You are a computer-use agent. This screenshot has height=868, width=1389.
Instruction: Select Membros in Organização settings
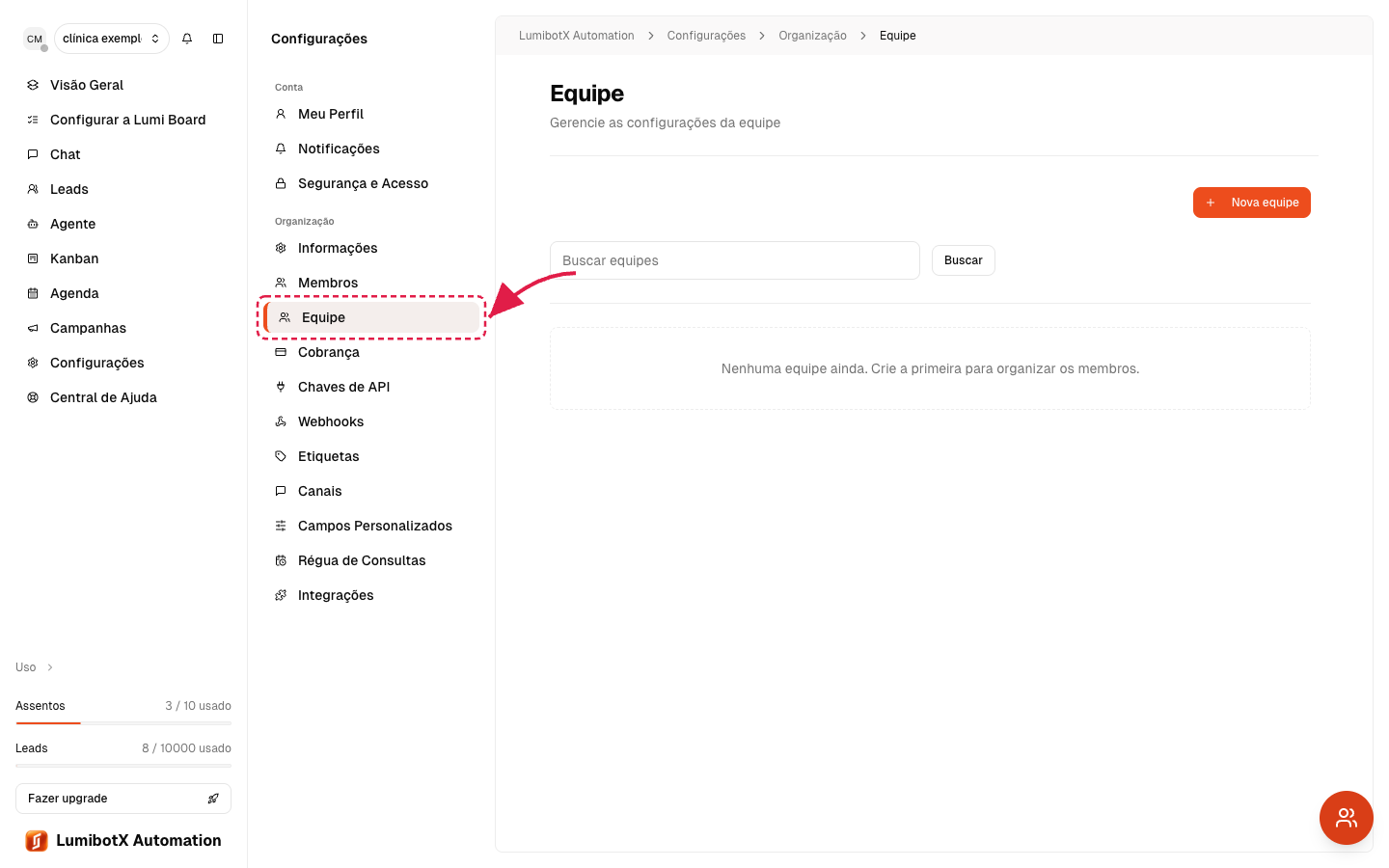click(371, 283)
